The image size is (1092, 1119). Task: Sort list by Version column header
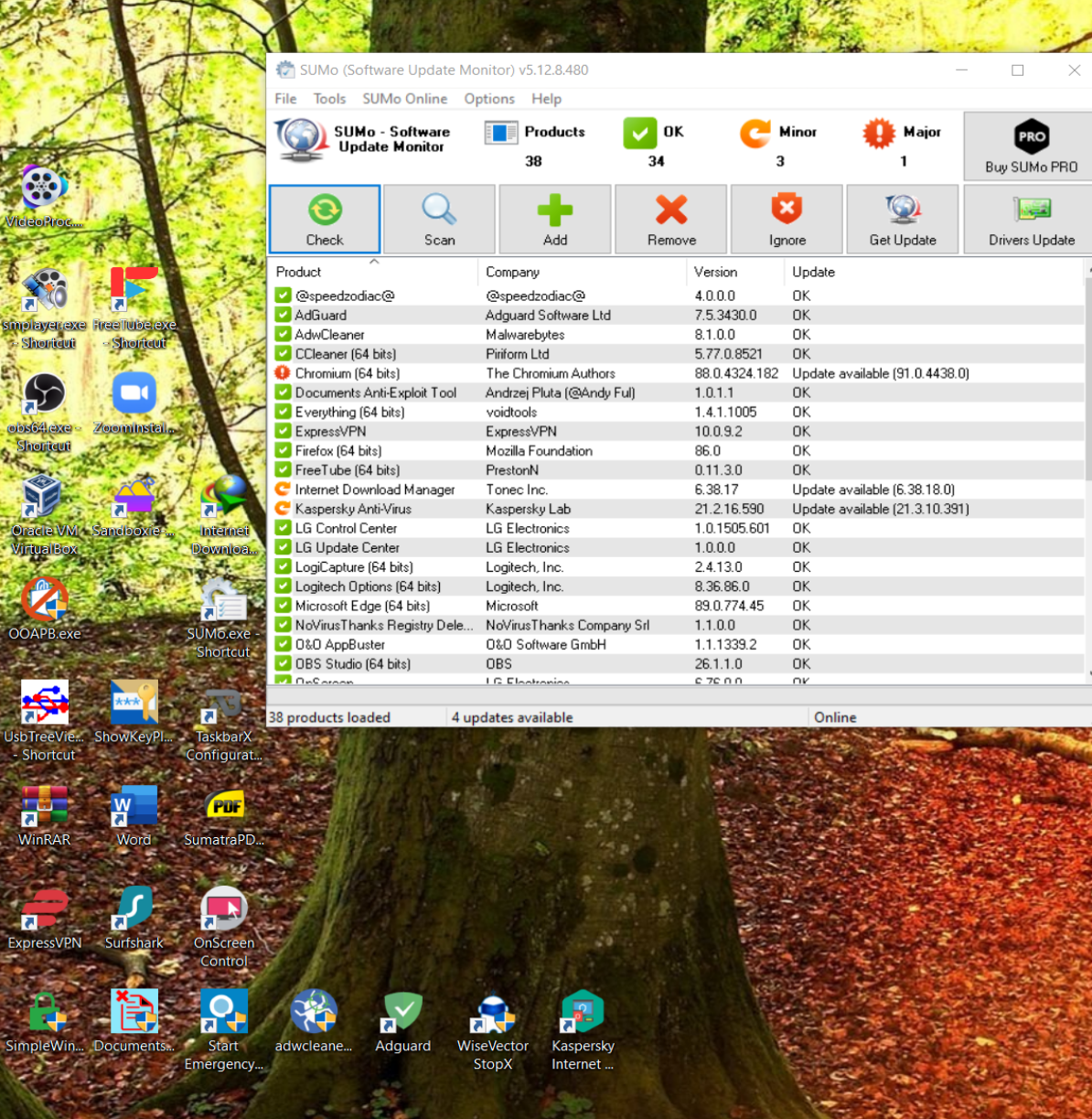(715, 272)
